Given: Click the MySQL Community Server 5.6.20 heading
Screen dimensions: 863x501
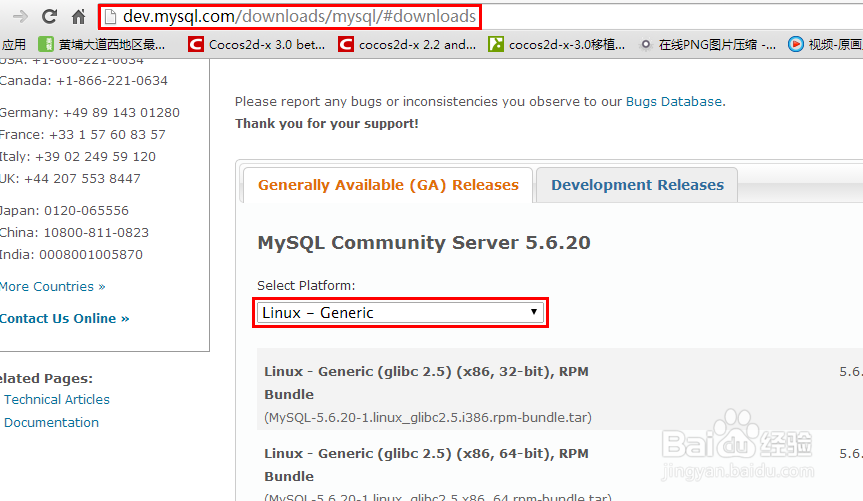Looking at the screenshot, I should click(424, 242).
